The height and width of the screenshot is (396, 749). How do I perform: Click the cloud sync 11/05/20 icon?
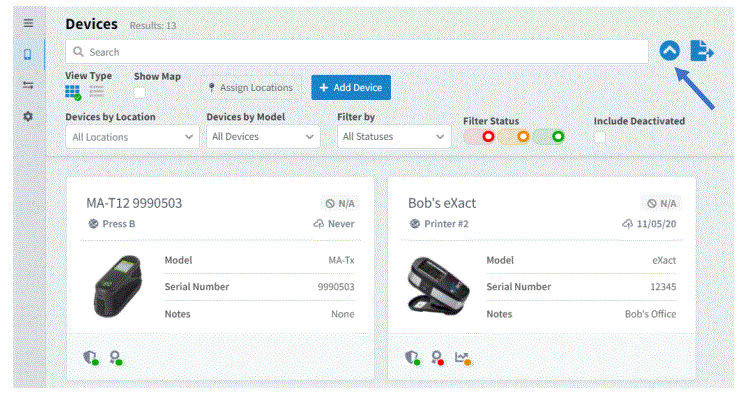click(627, 224)
